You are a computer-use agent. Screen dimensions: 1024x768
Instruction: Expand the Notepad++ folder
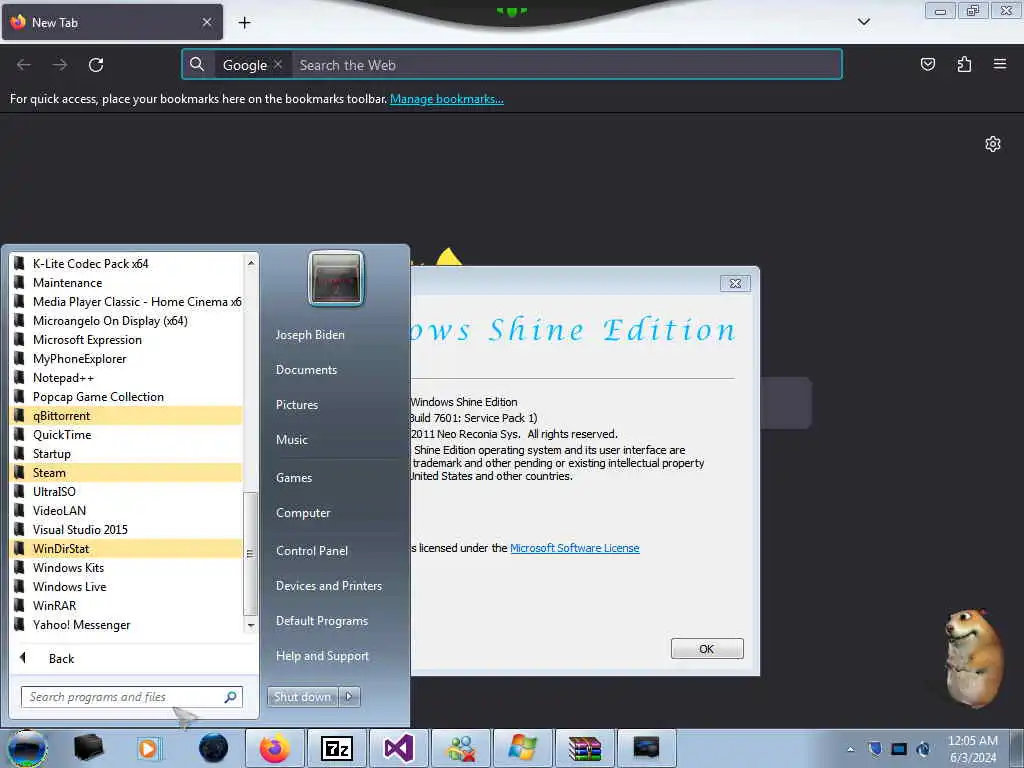pyautogui.click(x=126, y=378)
